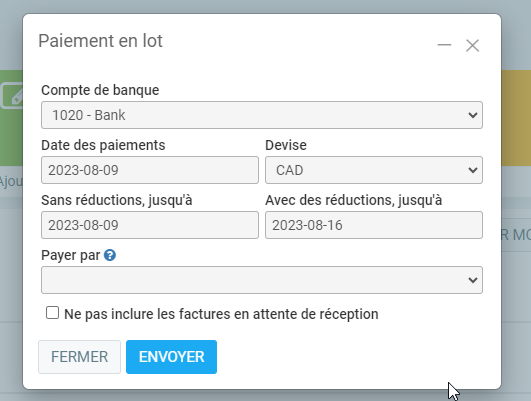Click the Payer par label text
The width and height of the screenshot is (531, 401).
(70, 255)
